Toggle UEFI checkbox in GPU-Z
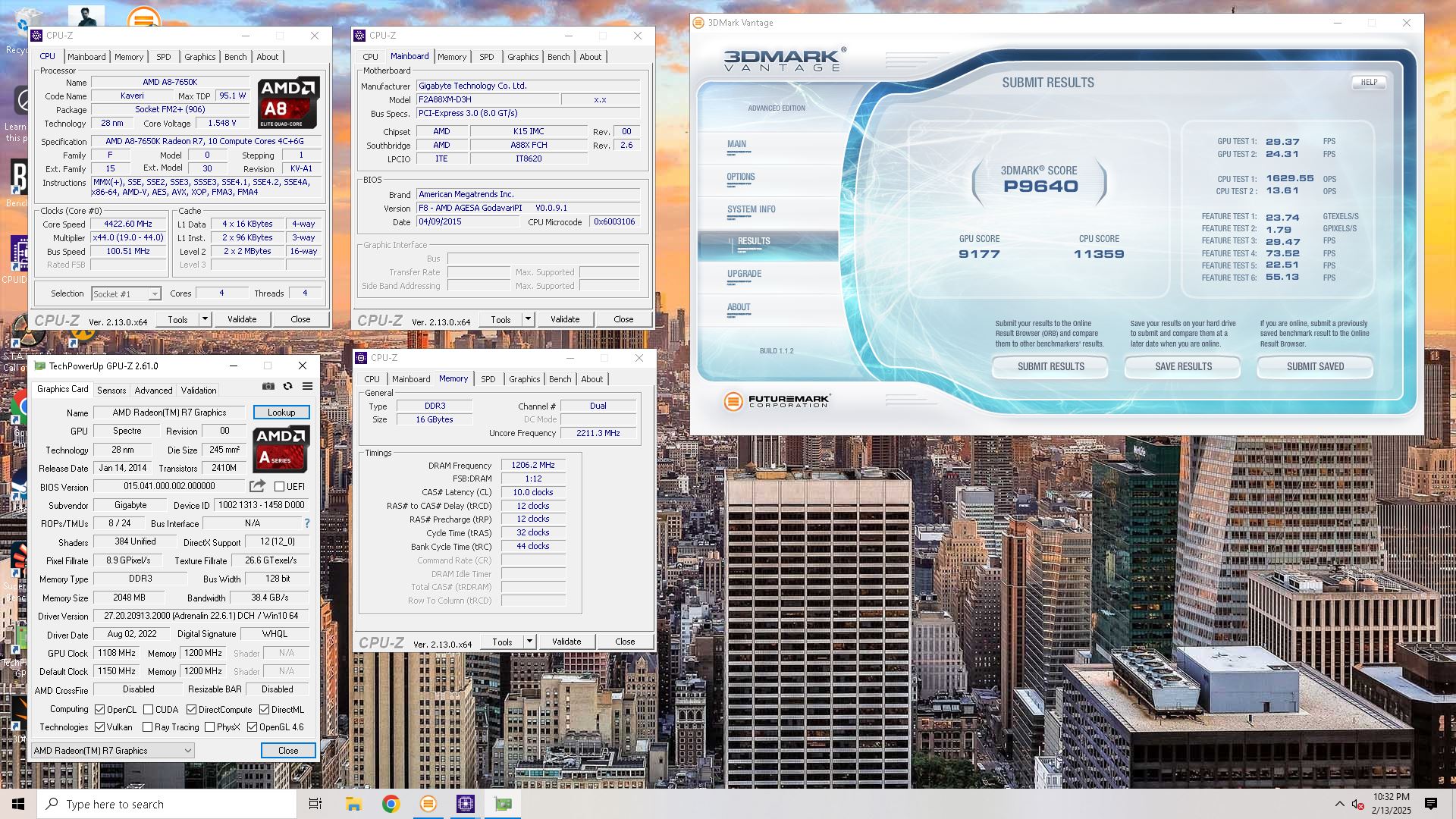Screen dimensions: 1456x819 coord(280,487)
